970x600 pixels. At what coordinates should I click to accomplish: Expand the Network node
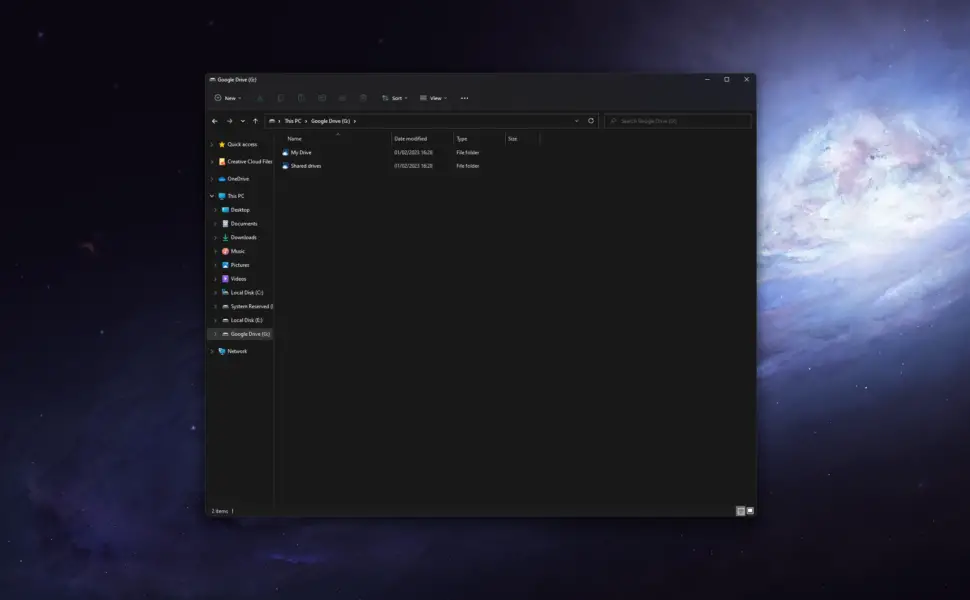click(212, 351)
